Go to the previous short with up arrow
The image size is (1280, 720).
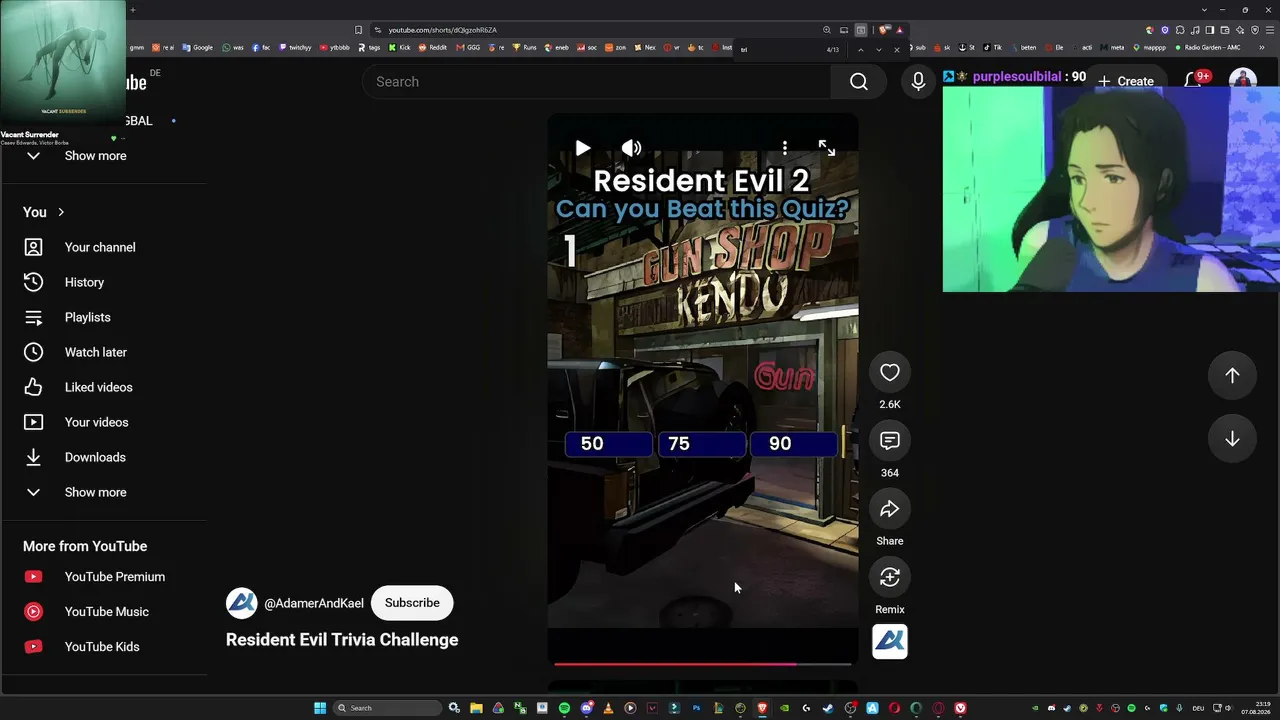[x=1232, y=375]
